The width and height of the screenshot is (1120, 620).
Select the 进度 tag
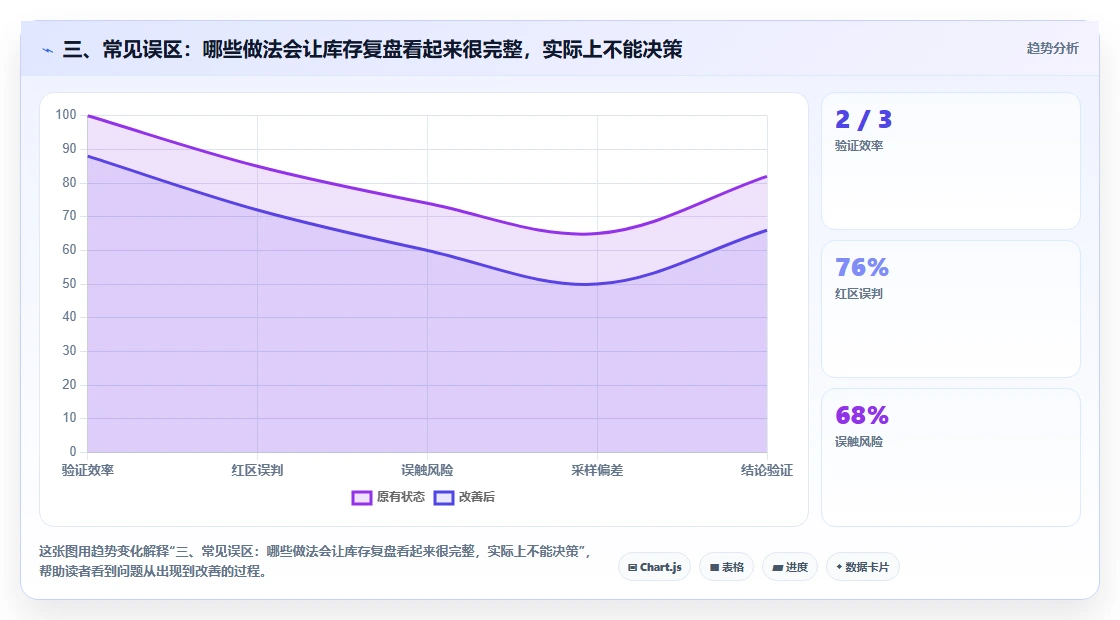pyautogui.click(x=790, y=567)
